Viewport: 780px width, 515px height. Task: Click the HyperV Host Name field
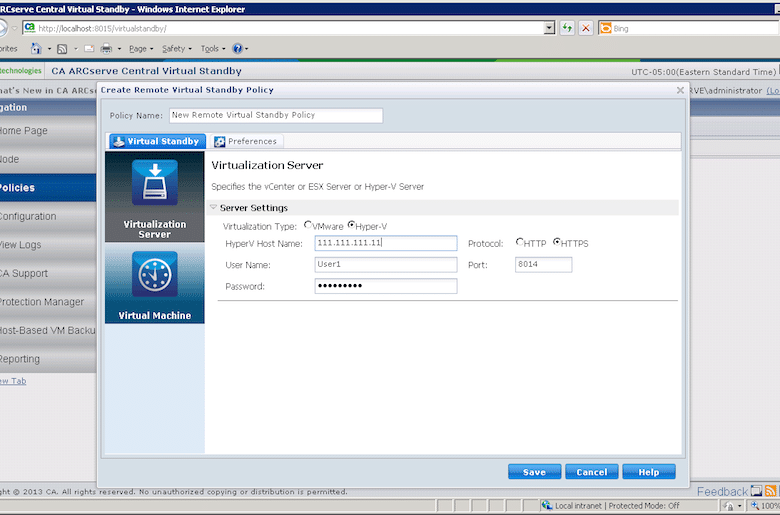[x=386, y=243]
